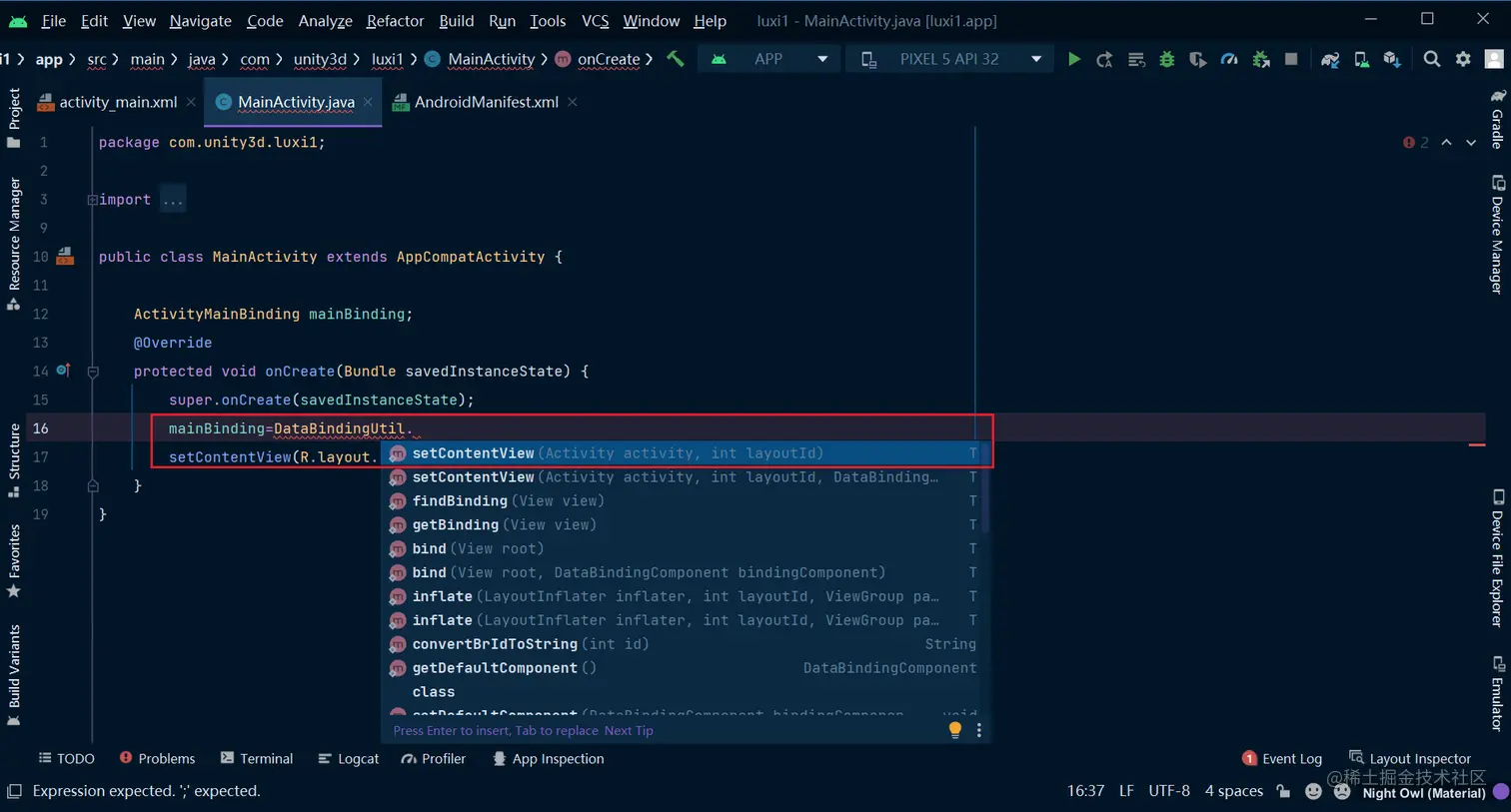Open the PIXEL 5 API 32 device dropdown
The height and width of the screenshot is (812, 1511).
[x=949, y=59]
